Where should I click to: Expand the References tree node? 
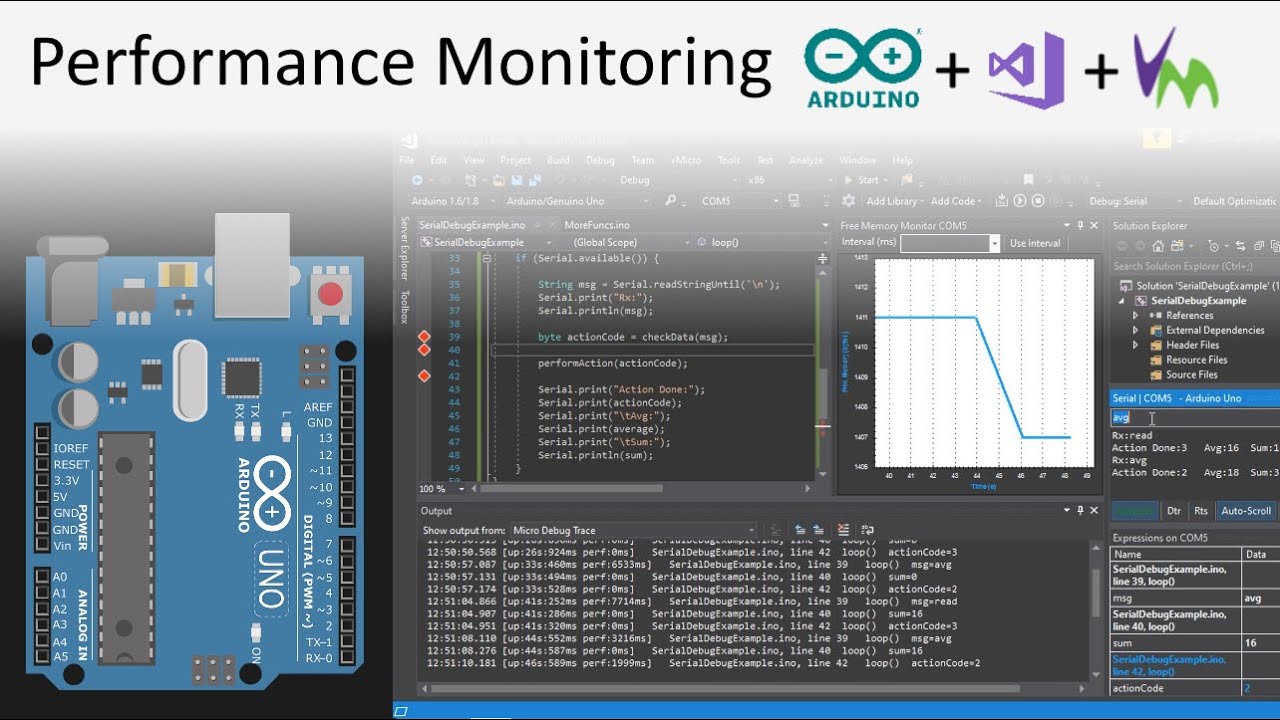coord(1136,315)
